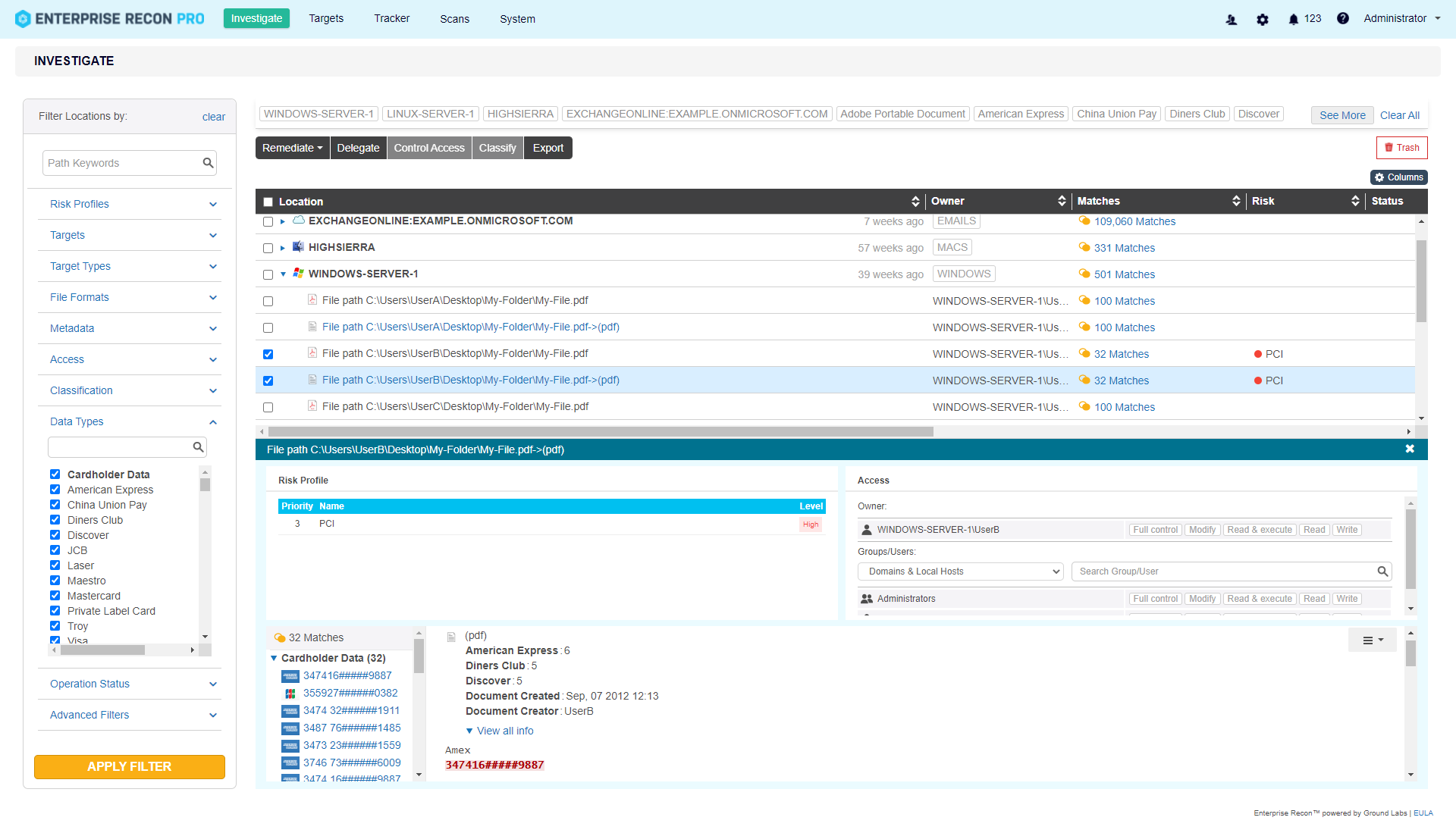Click Clear All to remove filters
This screenshot has height=833, width=1456.
pyautogui.click(x=1399, y=114)
